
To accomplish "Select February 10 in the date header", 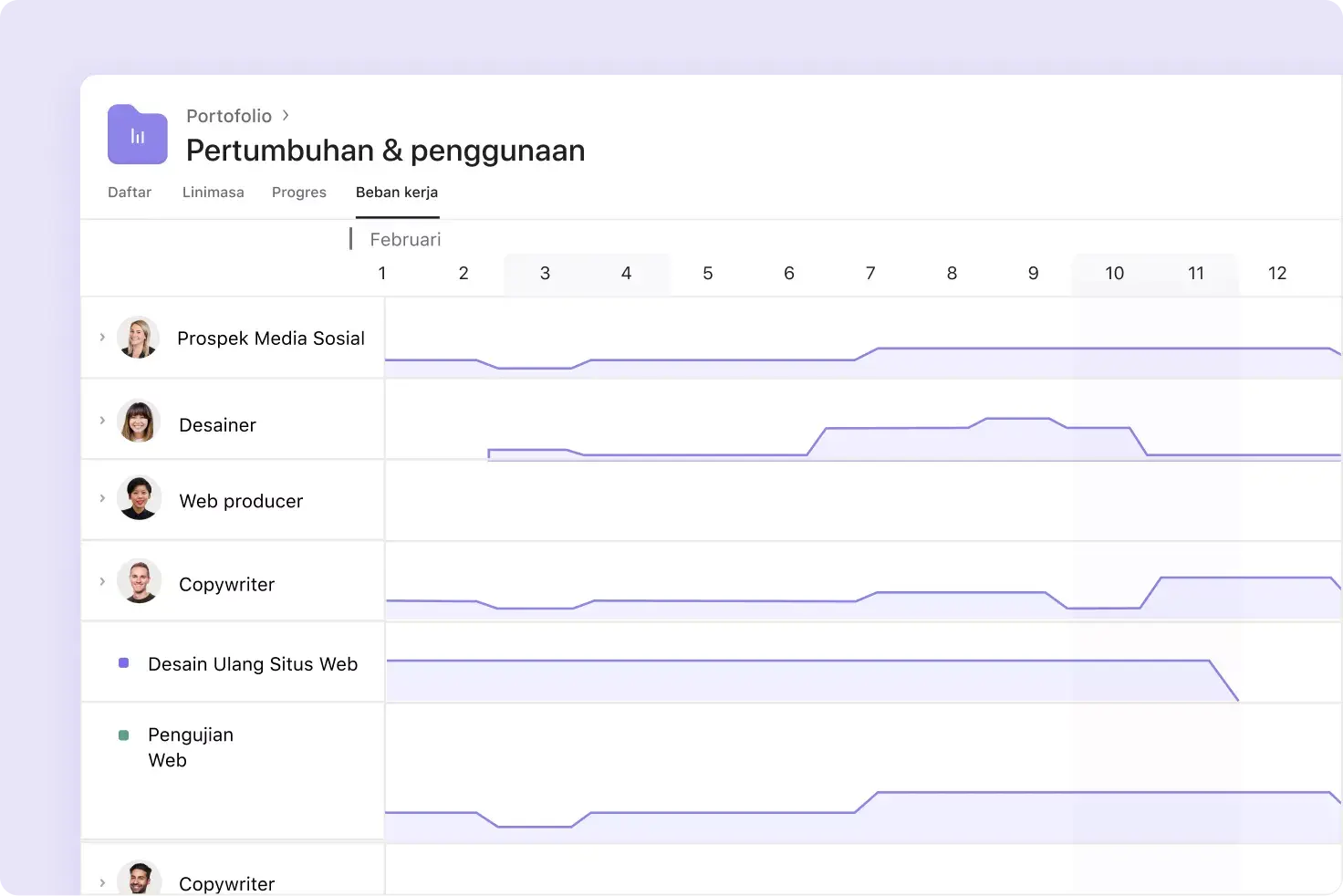I will coord(1114,273).
